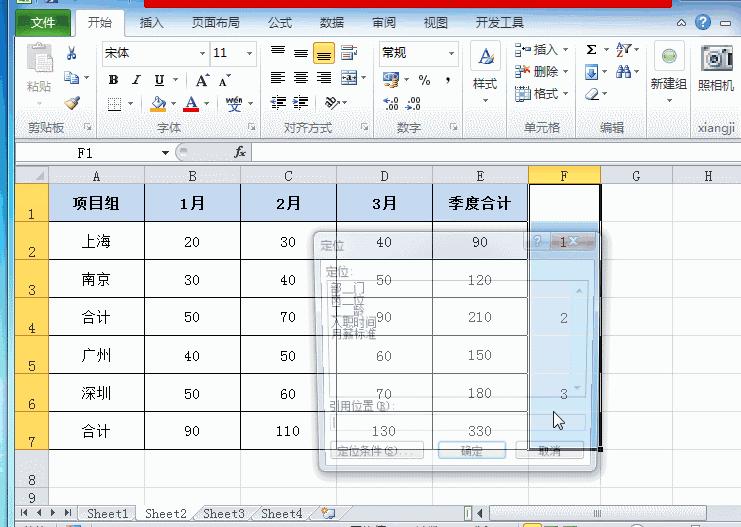Click the Copy icon in clipboard group
Screen dimensions: 741x527
coord(71,77)
